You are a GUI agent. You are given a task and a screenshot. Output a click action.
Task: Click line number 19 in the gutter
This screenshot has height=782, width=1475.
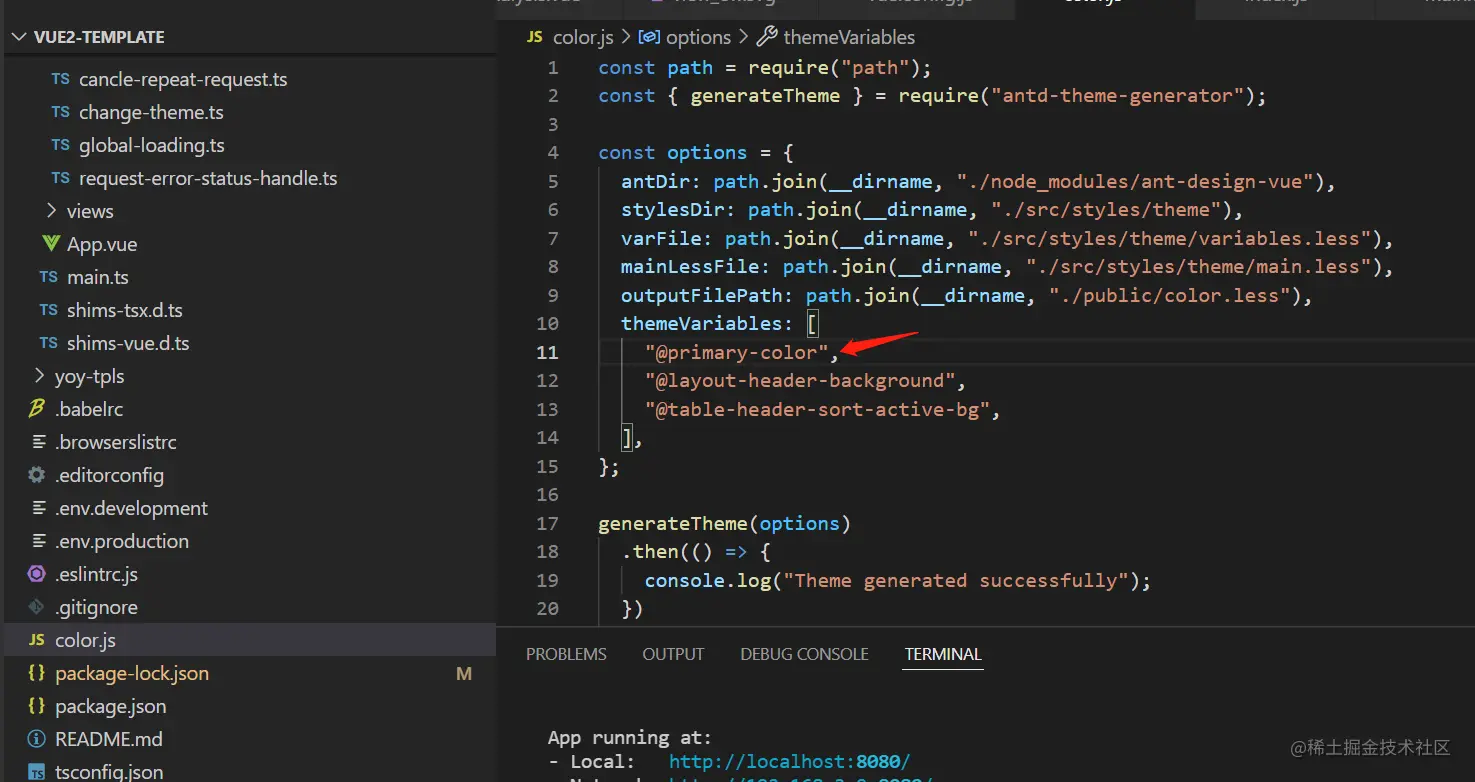[x=547, y=581]
